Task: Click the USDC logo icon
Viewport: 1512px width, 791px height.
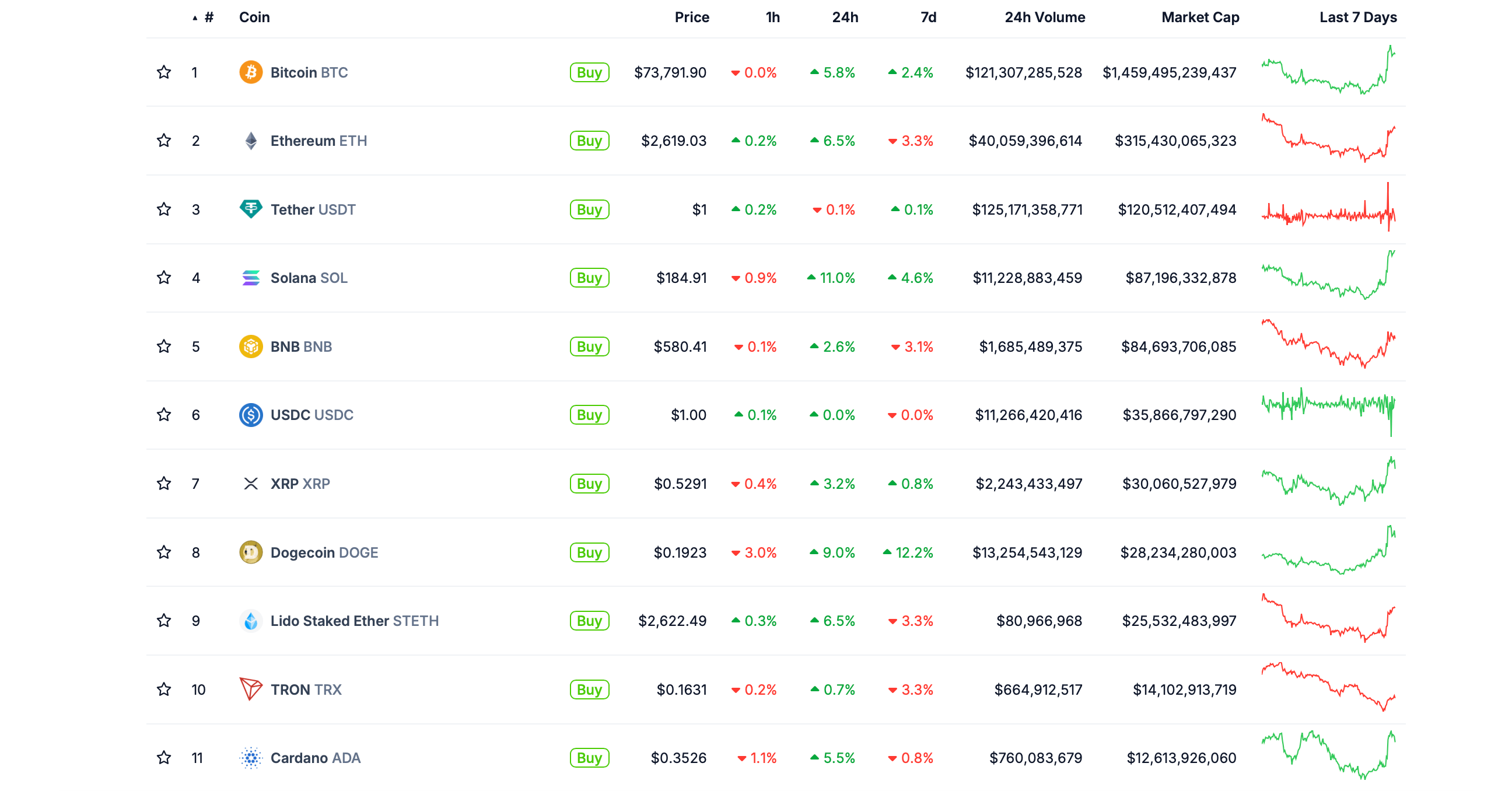Action: tap(251, 415)
